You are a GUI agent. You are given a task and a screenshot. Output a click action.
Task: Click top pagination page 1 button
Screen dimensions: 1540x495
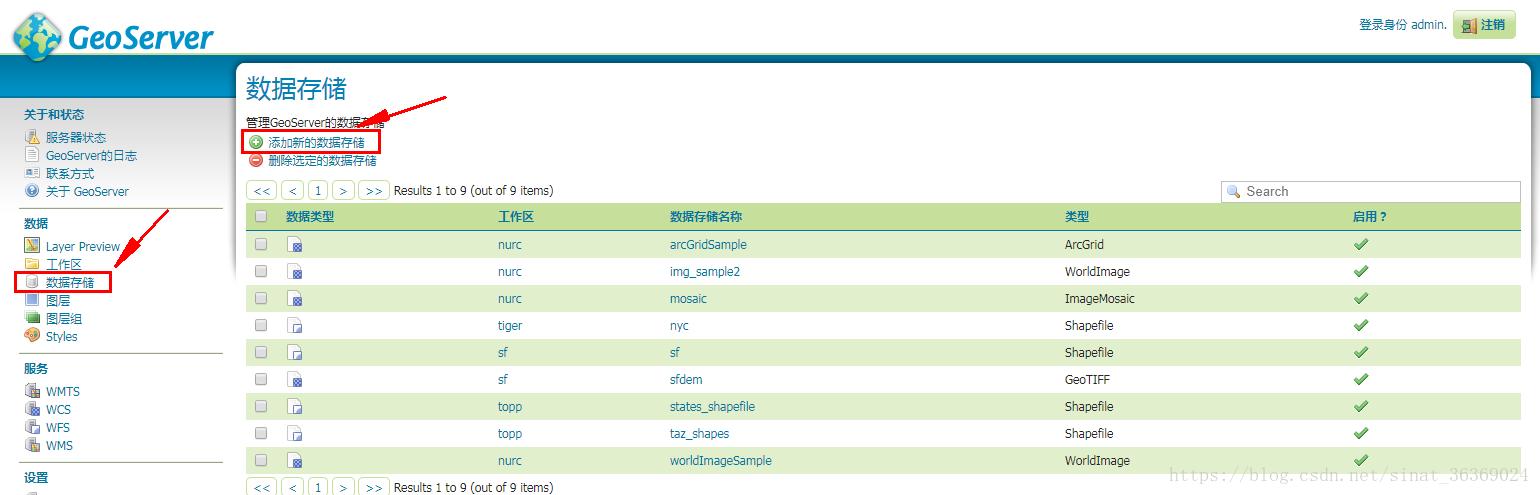[318, 190]
